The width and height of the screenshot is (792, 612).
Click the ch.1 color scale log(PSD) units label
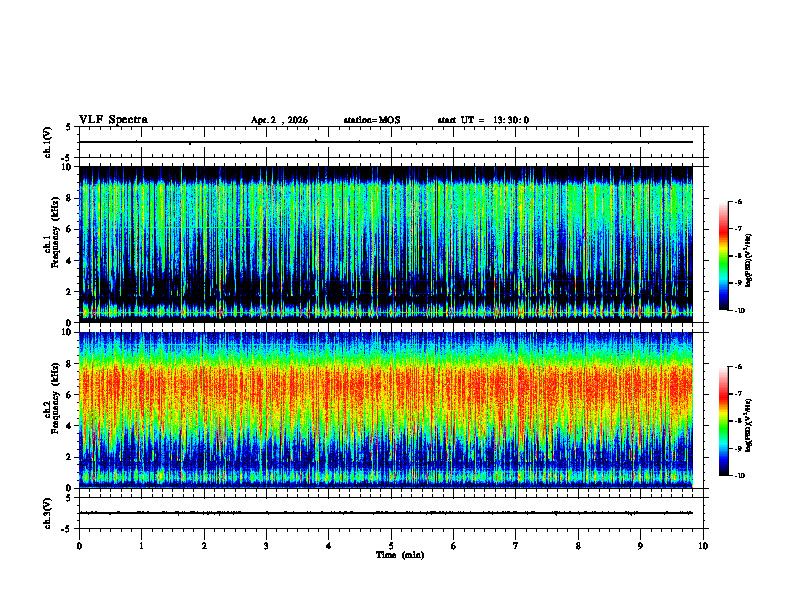point(748,260)
